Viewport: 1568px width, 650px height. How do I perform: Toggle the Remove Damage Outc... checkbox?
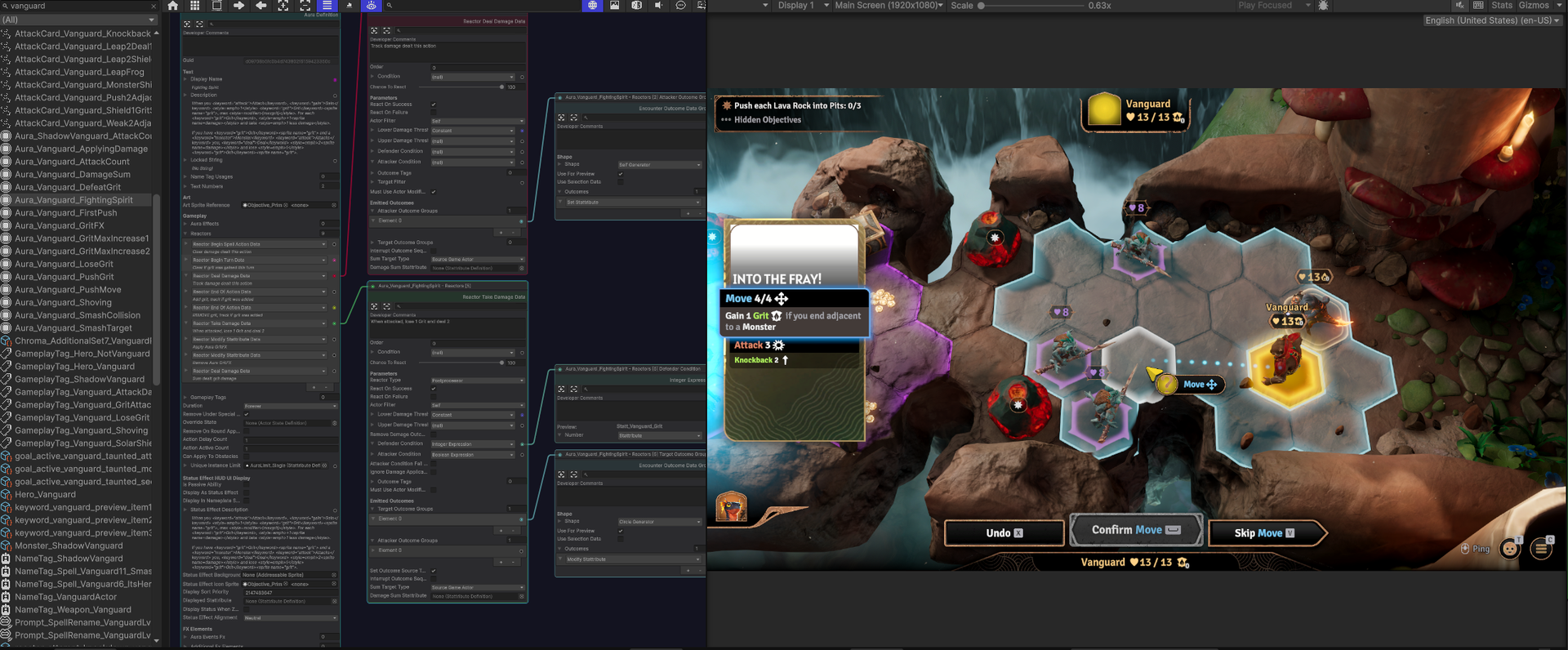point(434,434)
